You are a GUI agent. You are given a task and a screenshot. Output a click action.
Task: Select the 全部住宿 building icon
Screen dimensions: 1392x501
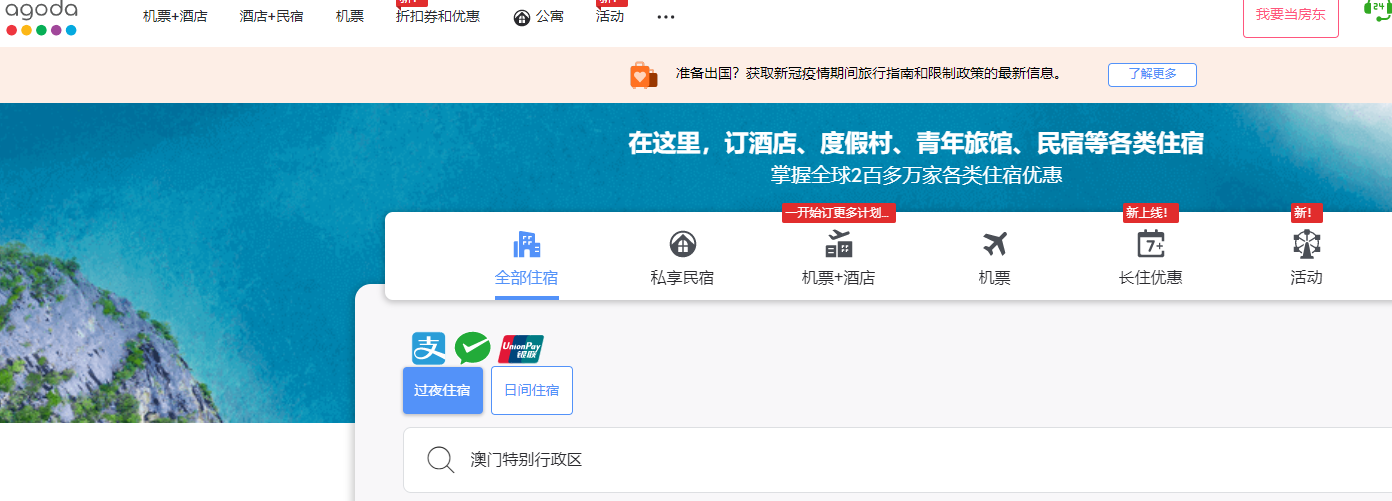tap(526, 244)
